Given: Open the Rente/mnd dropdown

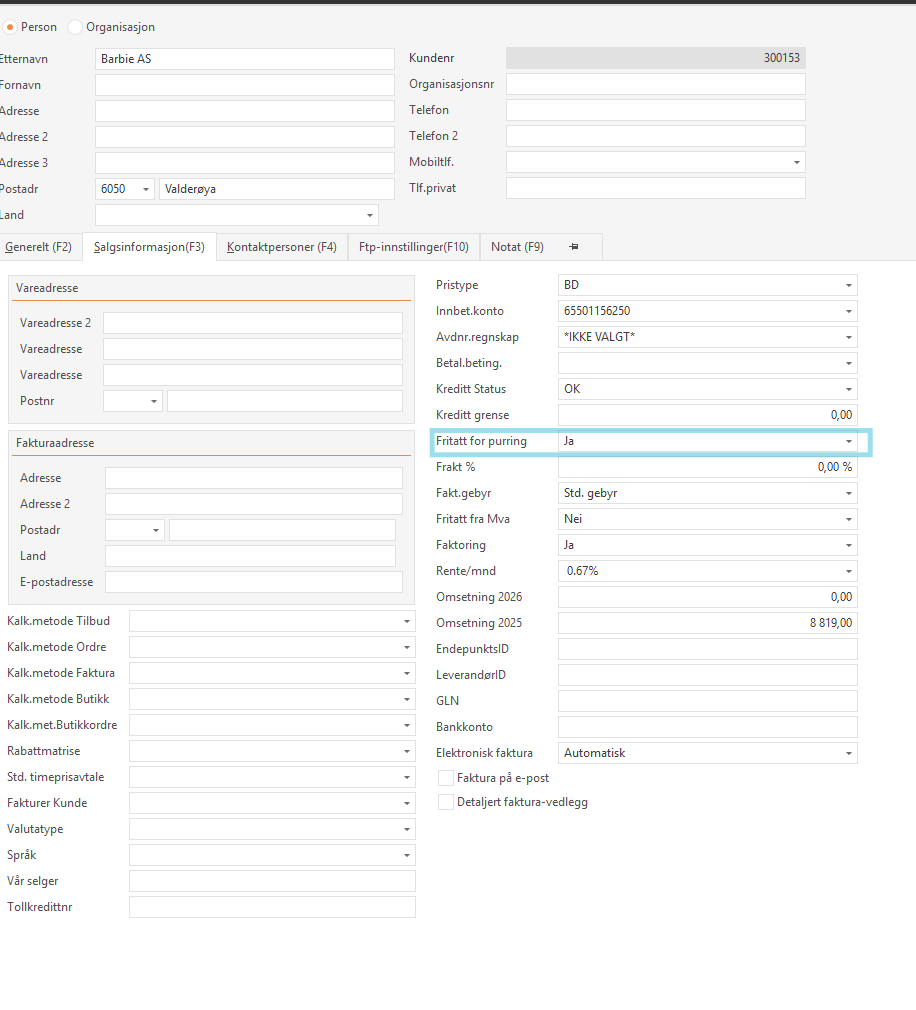Looking at the screenshot, I should click(849, 571).
